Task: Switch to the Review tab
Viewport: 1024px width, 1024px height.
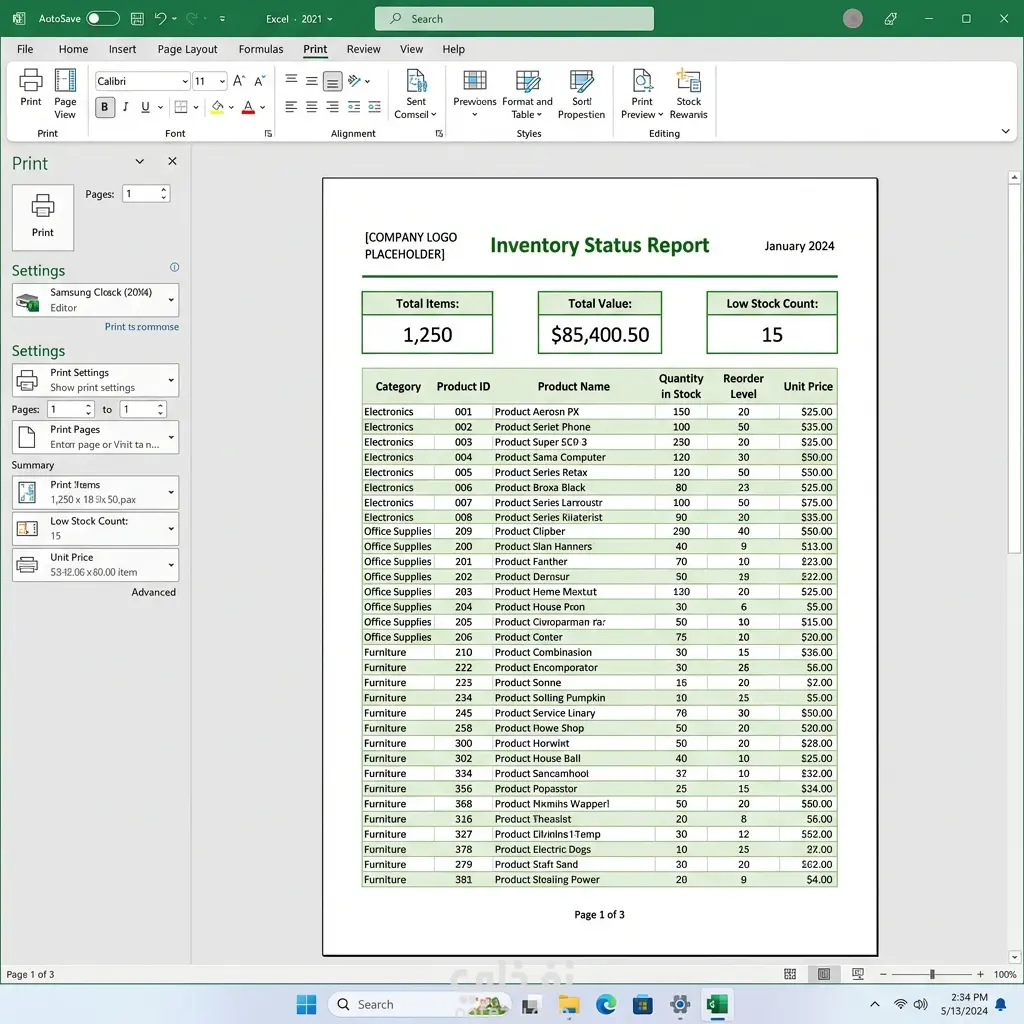Action: point(363,49)
